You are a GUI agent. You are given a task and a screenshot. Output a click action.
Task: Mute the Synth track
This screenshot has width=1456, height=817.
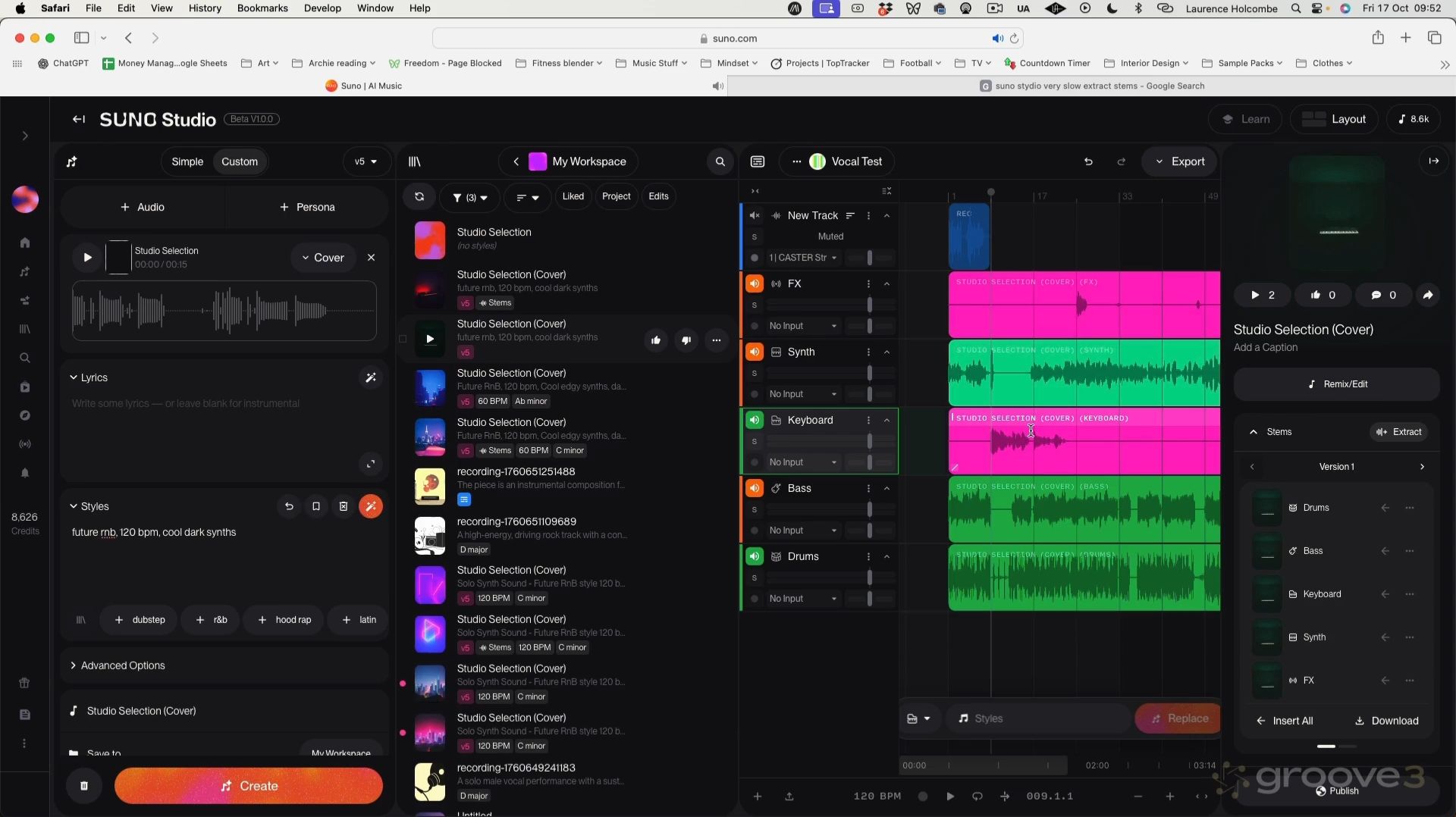755,352
